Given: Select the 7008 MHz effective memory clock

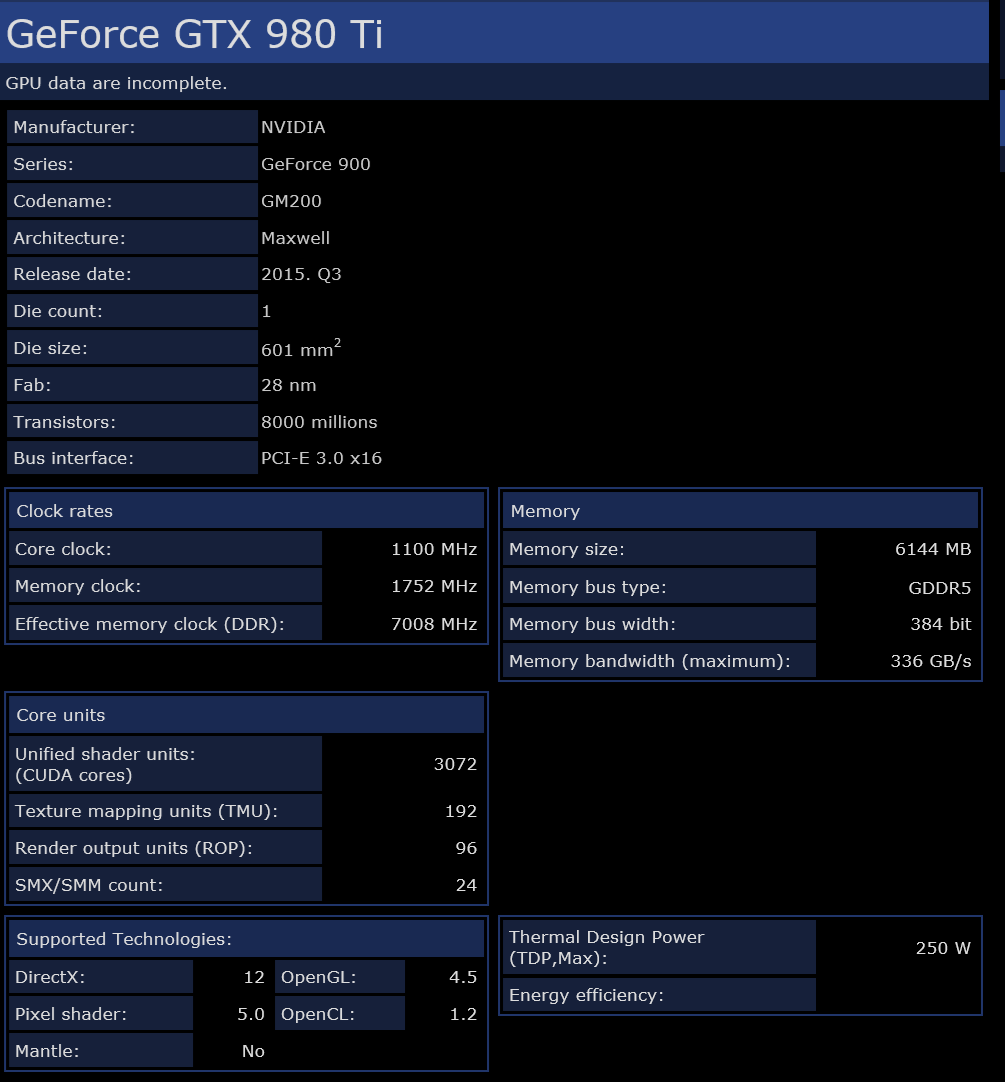Looking at the screenshot, I should click(x=434, y=624).
